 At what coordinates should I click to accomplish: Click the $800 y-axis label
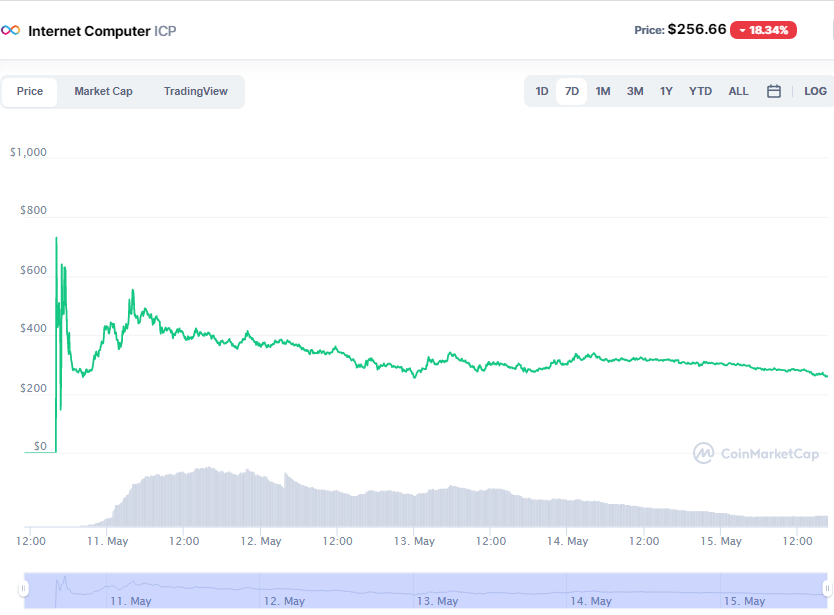33,210
